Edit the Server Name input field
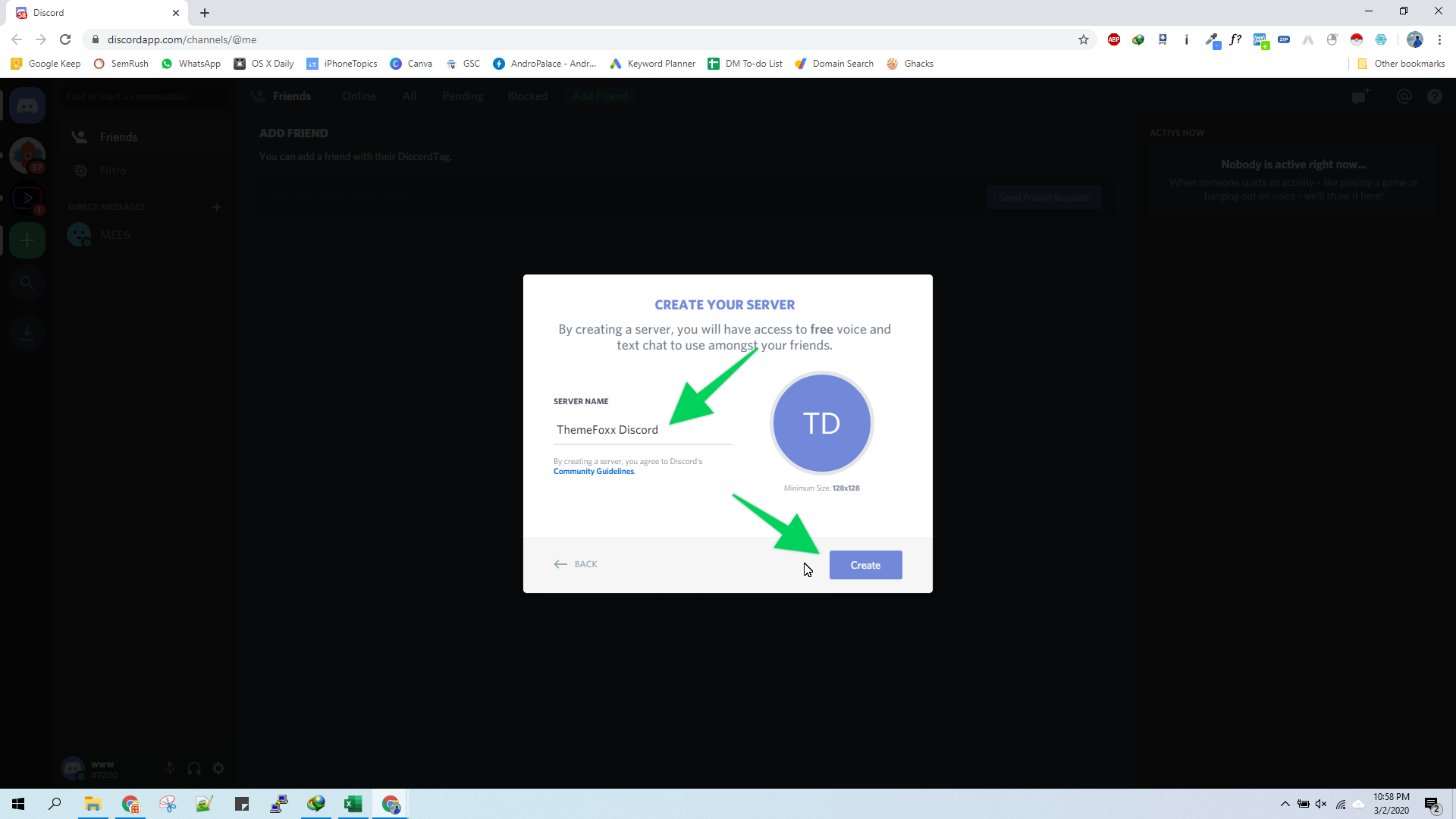1456x819 pixels. [x=642, y=430]
